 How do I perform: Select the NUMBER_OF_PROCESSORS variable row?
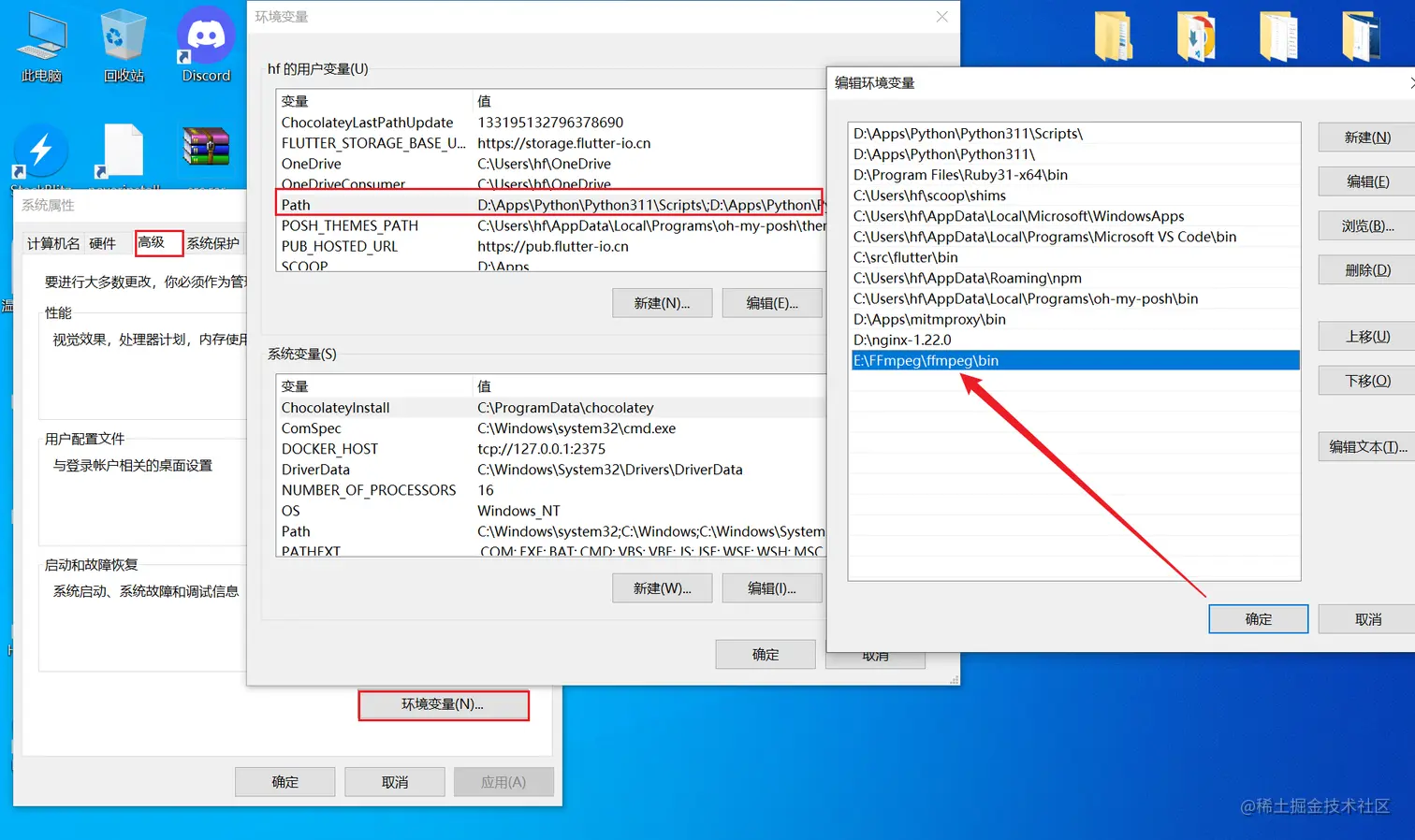(550, 490)
